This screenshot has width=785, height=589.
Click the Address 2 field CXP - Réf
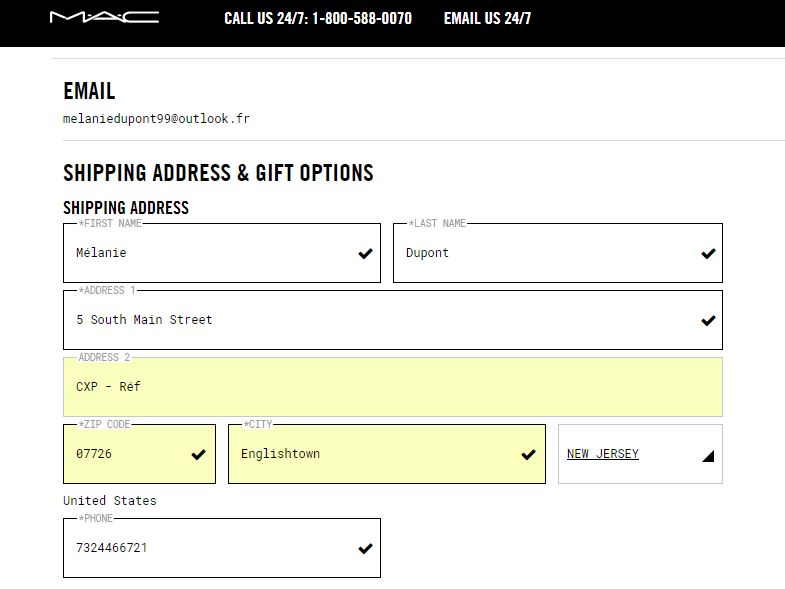[x=393, y=387]
